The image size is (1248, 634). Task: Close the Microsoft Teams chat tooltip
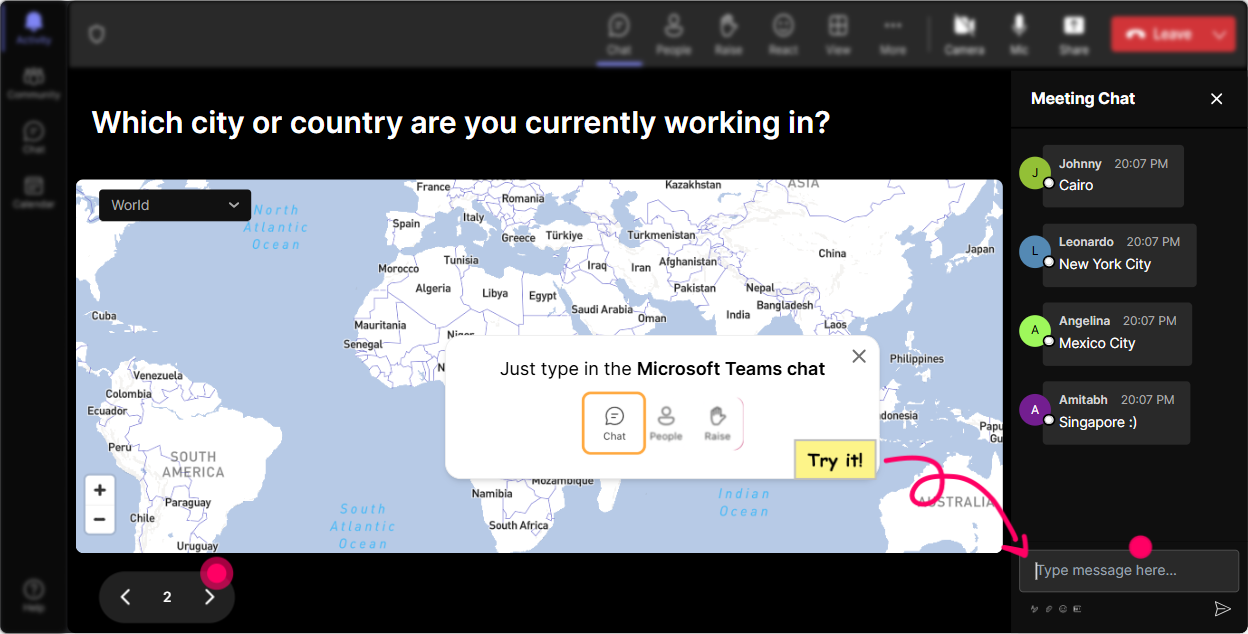858,356
